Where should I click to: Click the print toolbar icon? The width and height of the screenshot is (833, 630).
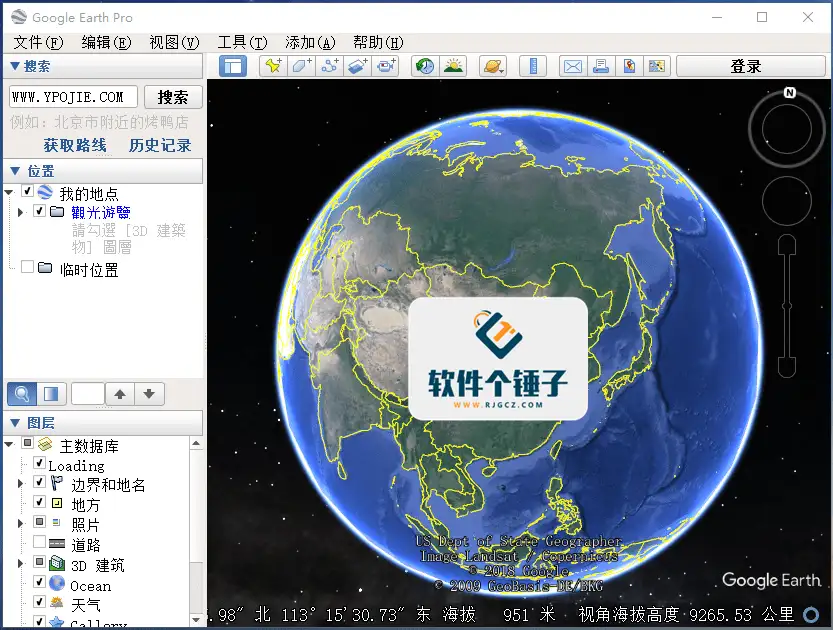601,66
